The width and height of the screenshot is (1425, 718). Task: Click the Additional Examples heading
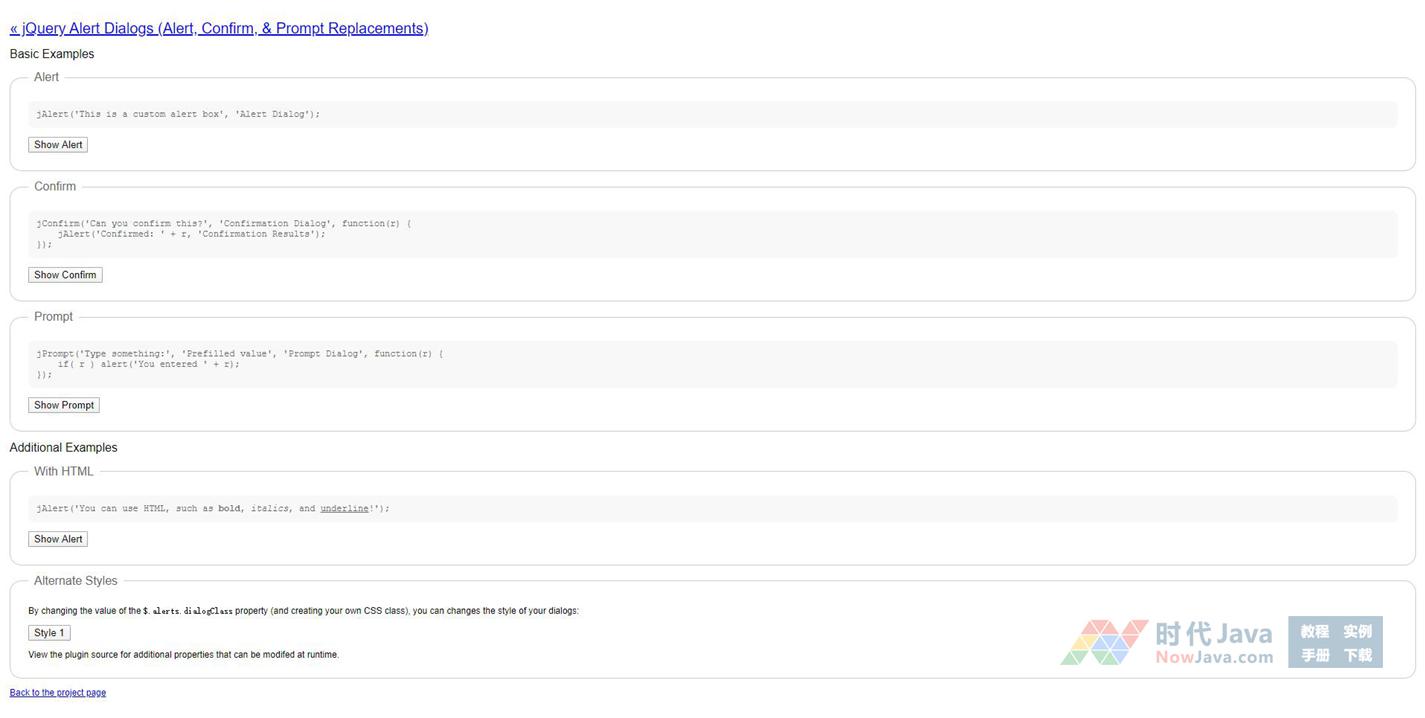coord(64,448)
